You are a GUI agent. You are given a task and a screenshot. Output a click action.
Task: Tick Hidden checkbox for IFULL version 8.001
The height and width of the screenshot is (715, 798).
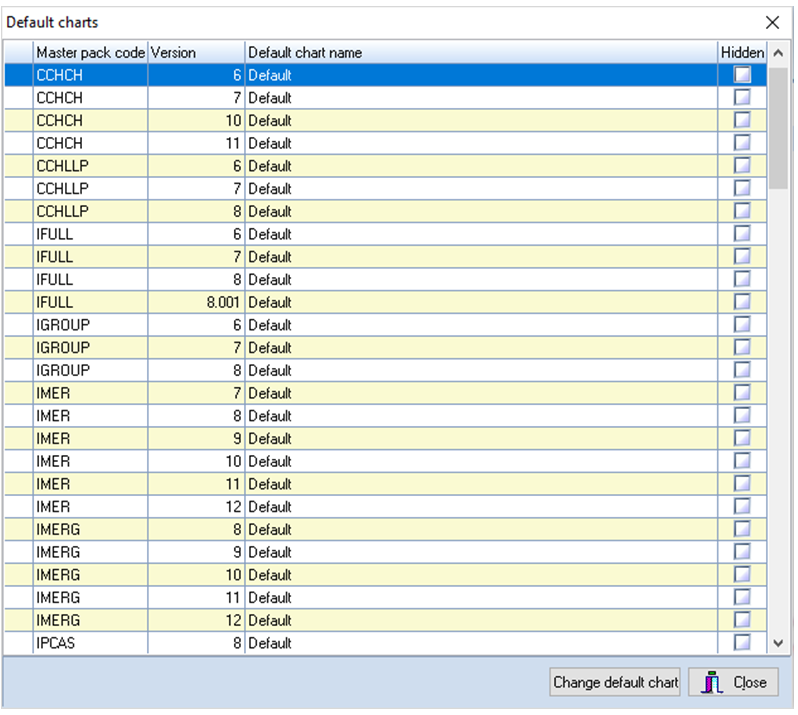(742, 302)
